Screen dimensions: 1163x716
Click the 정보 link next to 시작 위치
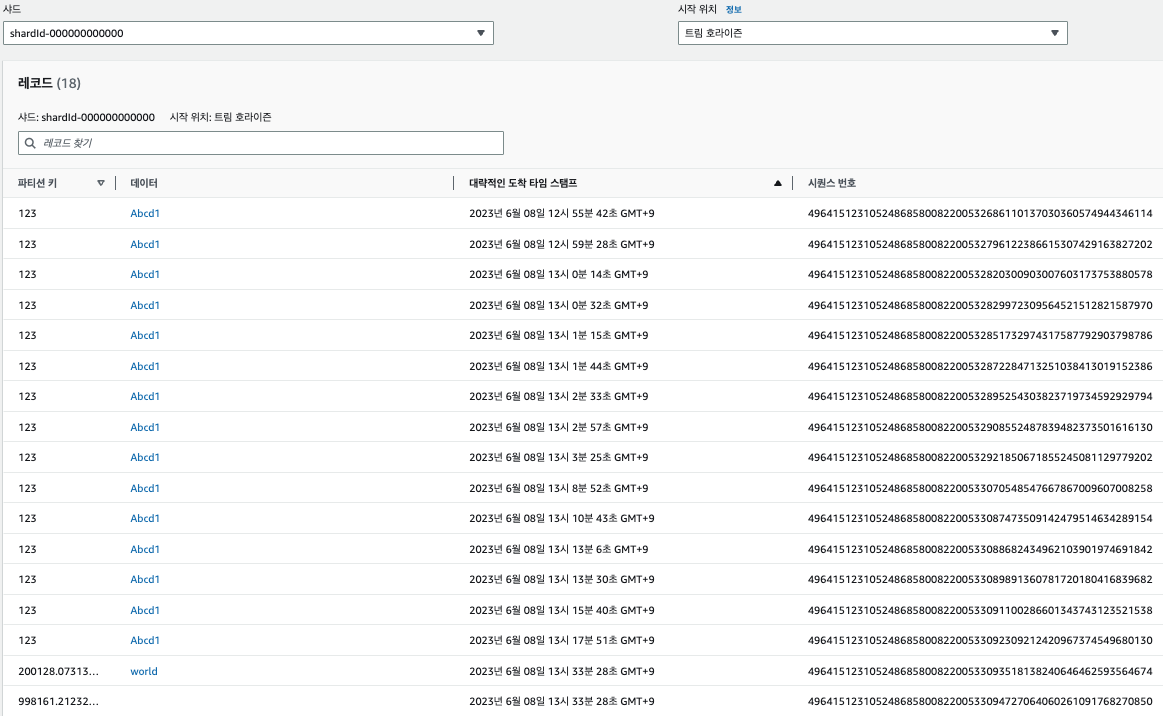(x=734, y=9)
